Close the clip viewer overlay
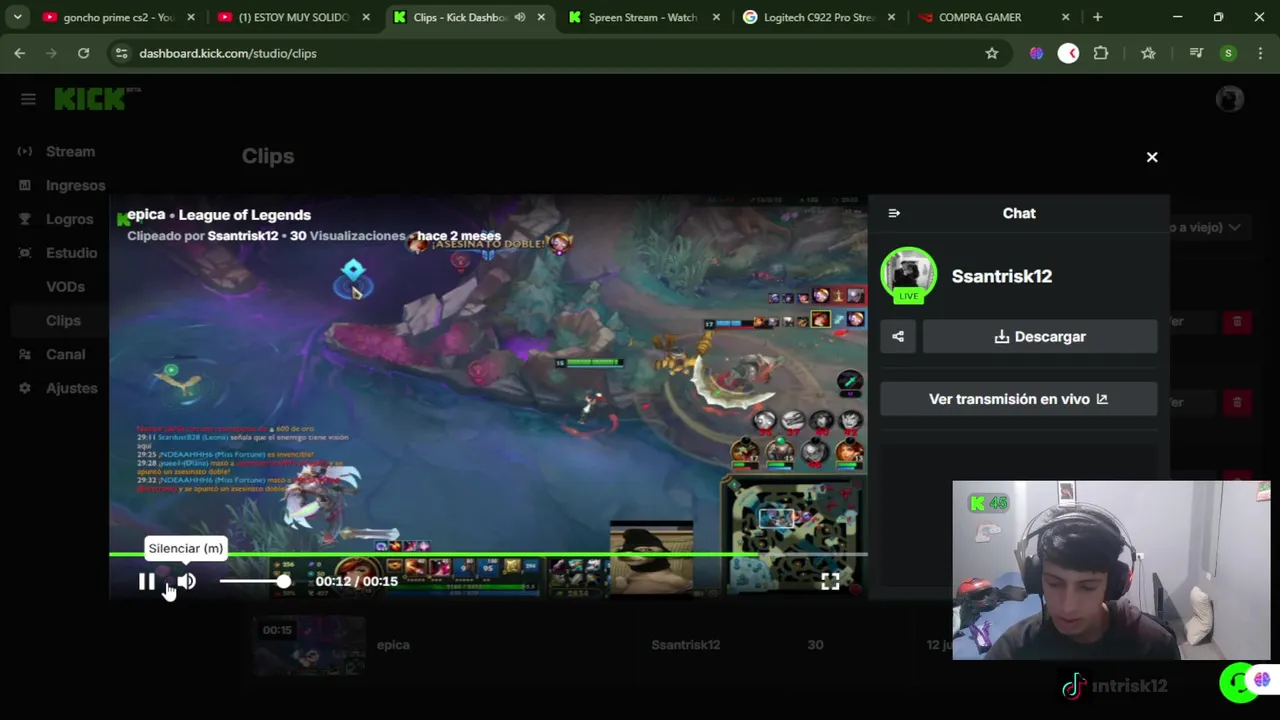The width and height of the screenshot is (1280, 720). (1152, 157)
